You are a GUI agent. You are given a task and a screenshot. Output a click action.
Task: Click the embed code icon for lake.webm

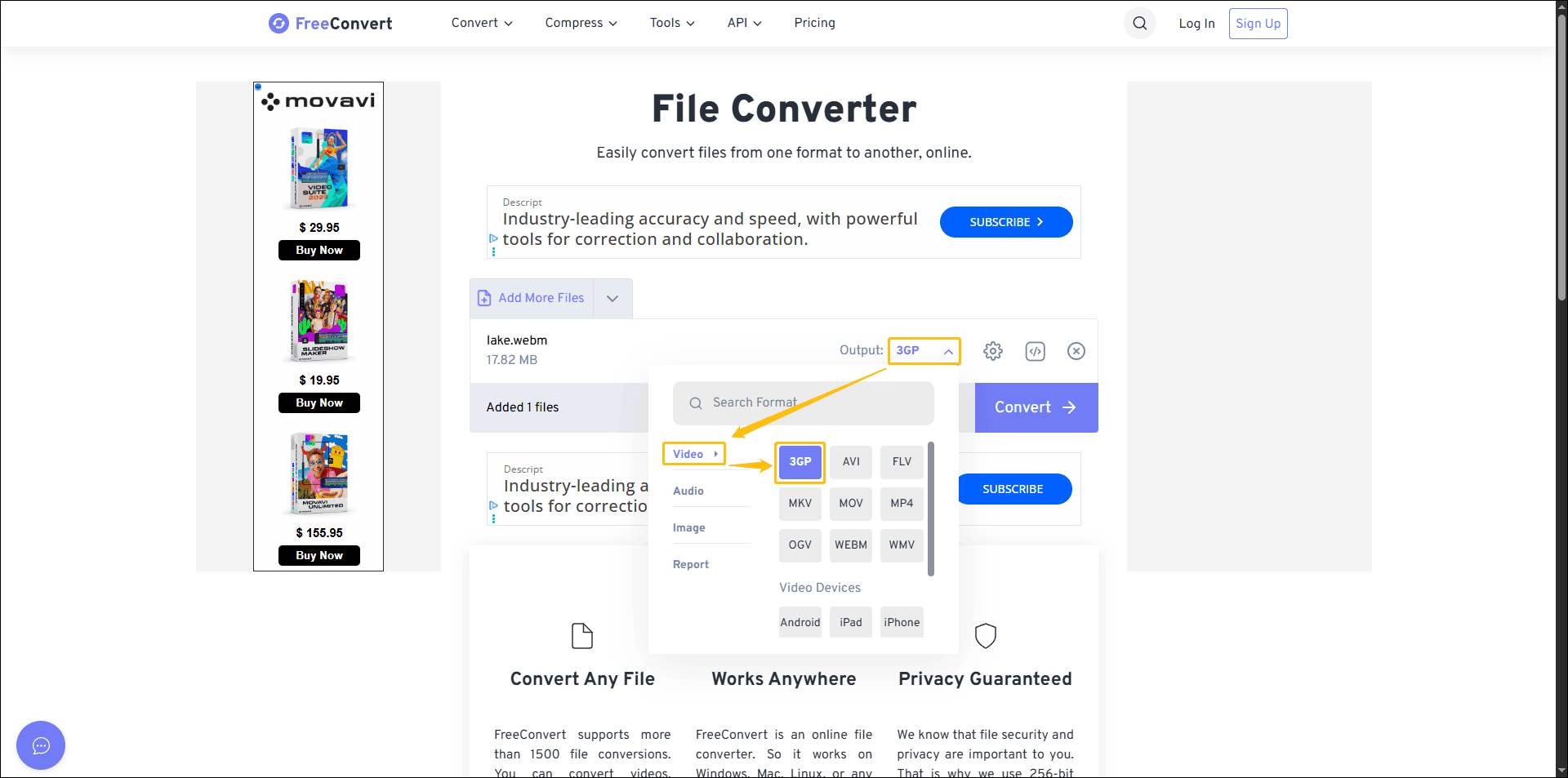point(1036,351)
